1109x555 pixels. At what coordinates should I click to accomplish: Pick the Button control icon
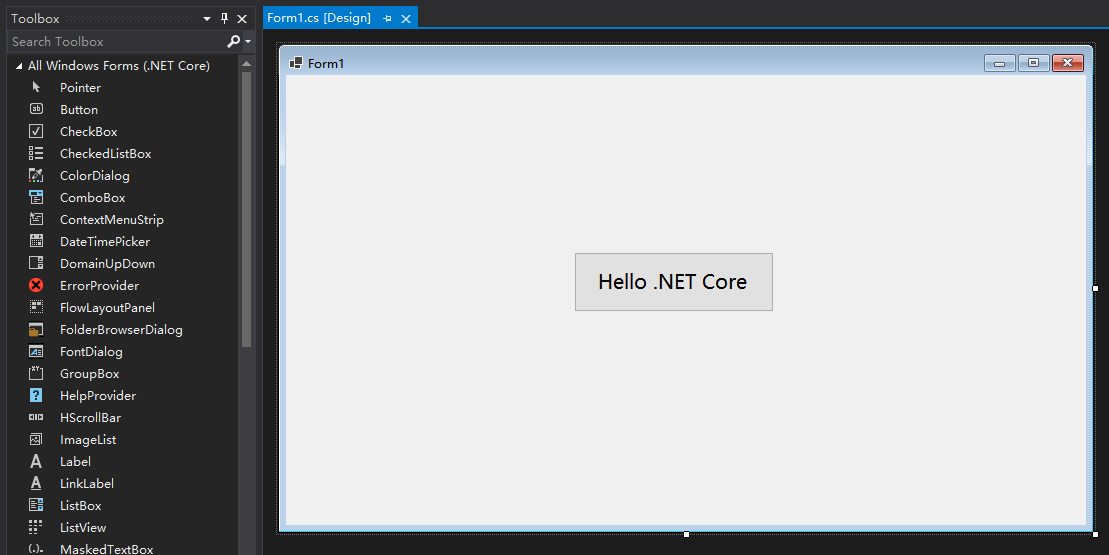(36, 109)
